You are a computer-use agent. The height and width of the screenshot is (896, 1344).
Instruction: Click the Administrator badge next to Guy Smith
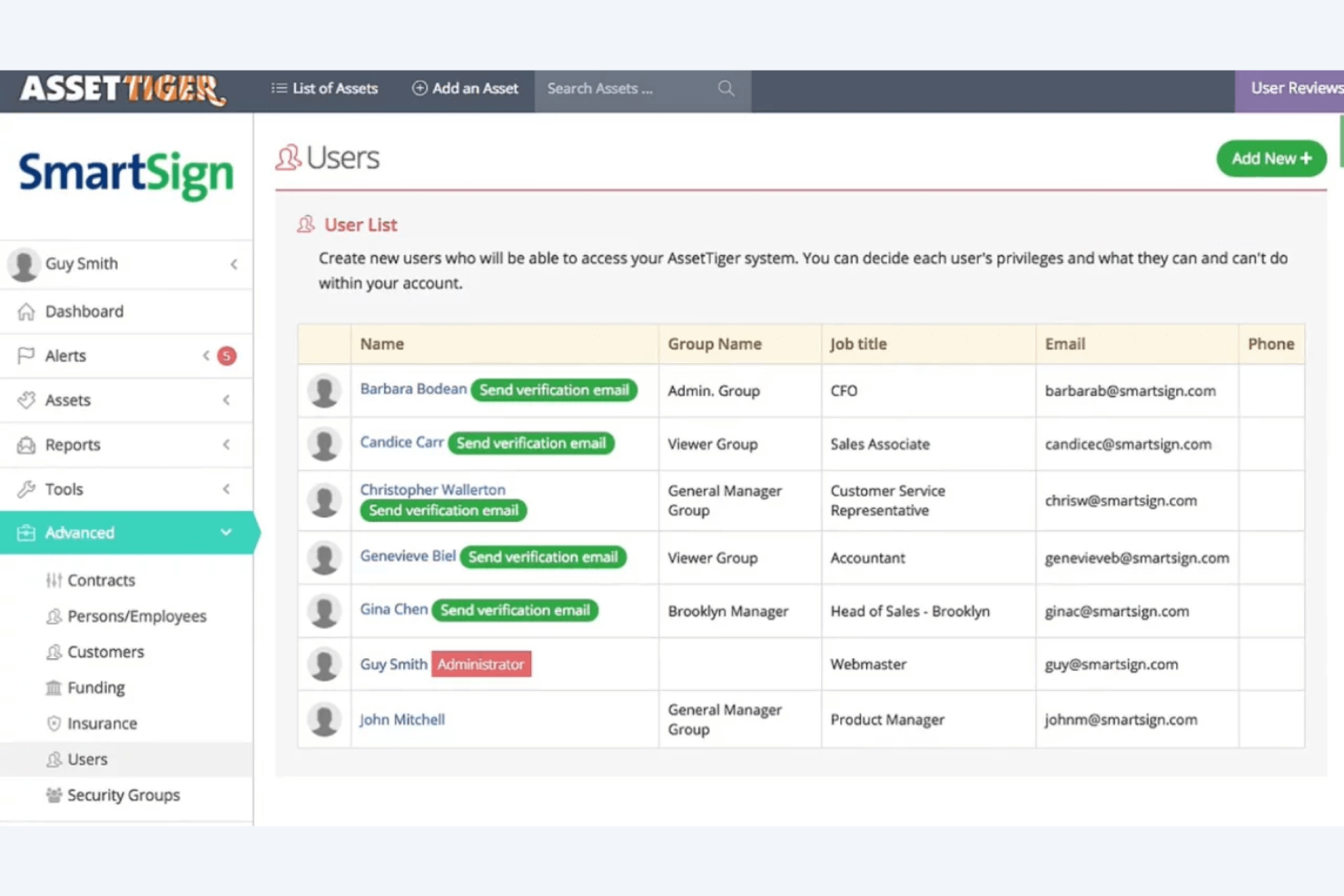click(481, 664)
